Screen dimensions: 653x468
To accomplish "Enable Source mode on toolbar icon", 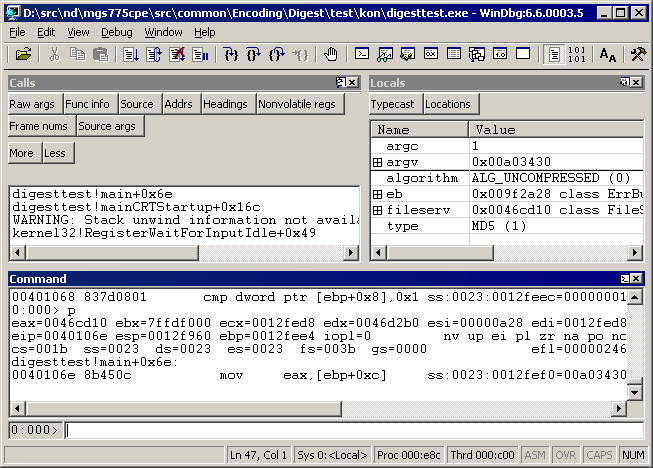I will [554, 55].
